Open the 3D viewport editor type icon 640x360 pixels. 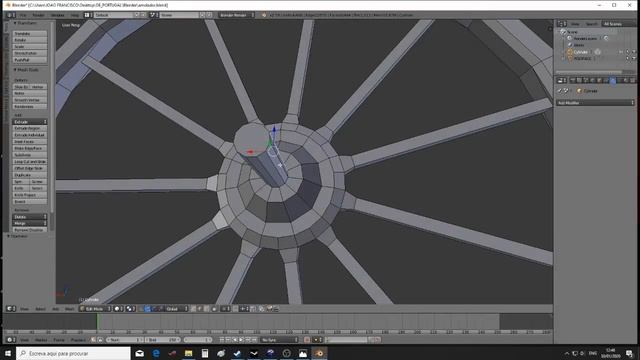click(x=10, y=309)
